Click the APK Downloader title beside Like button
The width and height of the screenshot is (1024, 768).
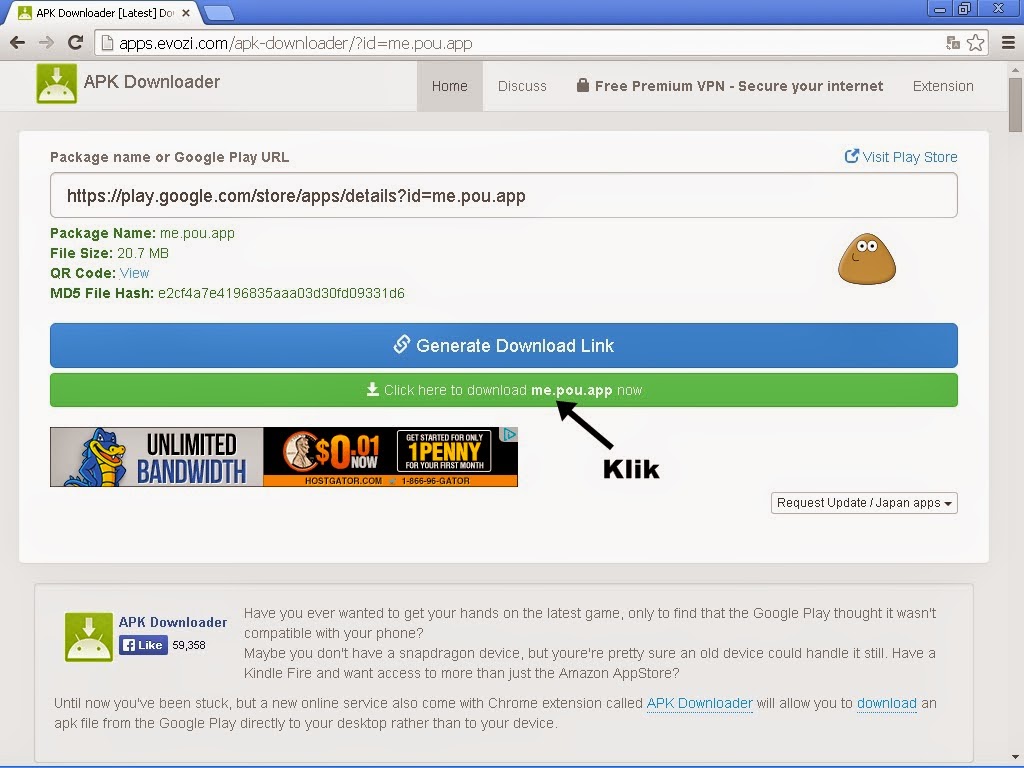coord(173,622)
